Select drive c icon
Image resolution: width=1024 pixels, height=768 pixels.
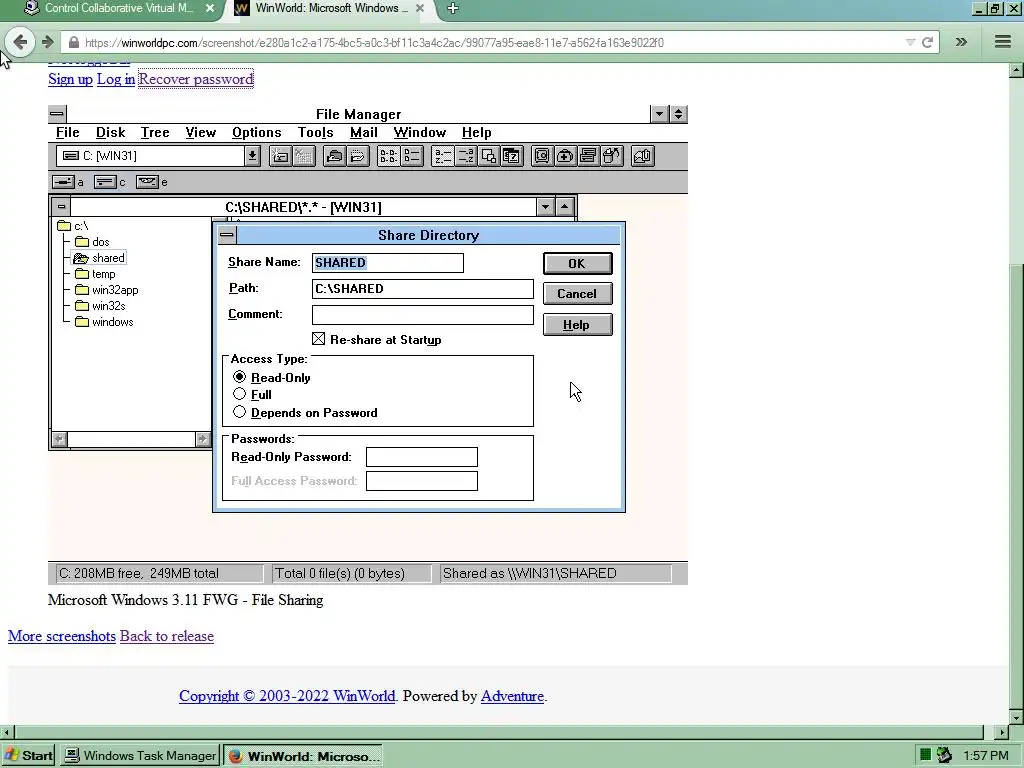(x=104, y=182)
